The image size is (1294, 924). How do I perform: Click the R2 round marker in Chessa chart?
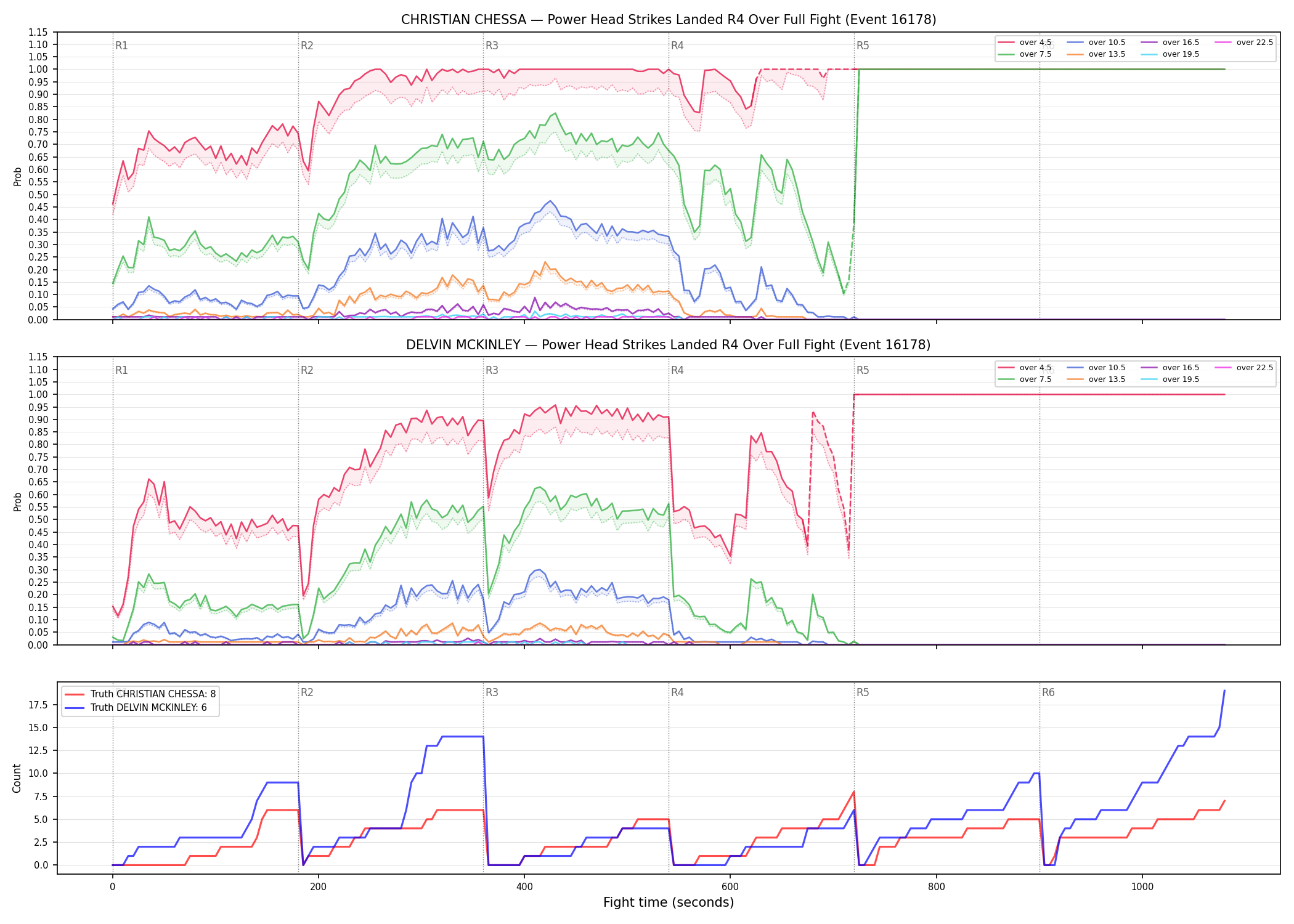coord(307,46)
